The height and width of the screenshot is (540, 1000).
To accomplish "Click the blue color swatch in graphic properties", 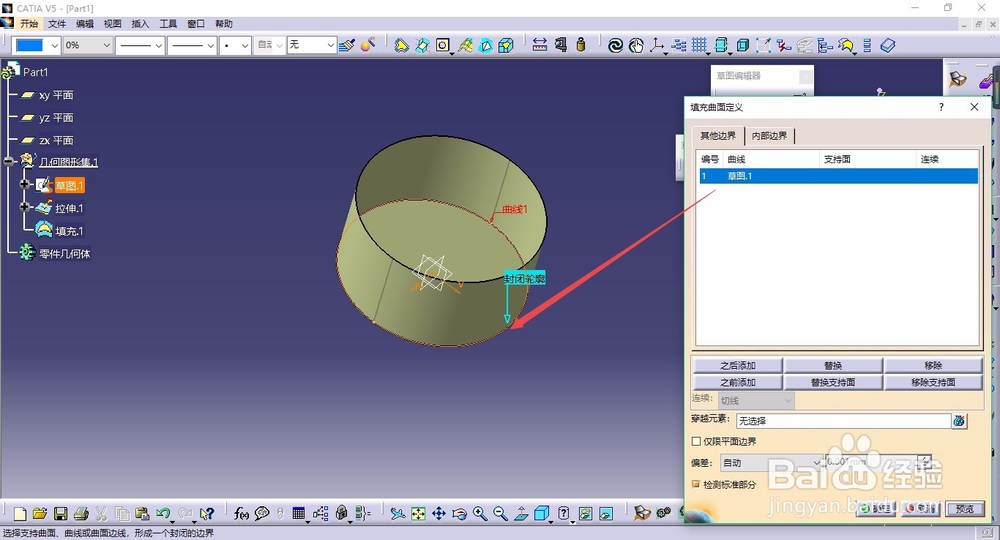I will [x=29, y=45].
